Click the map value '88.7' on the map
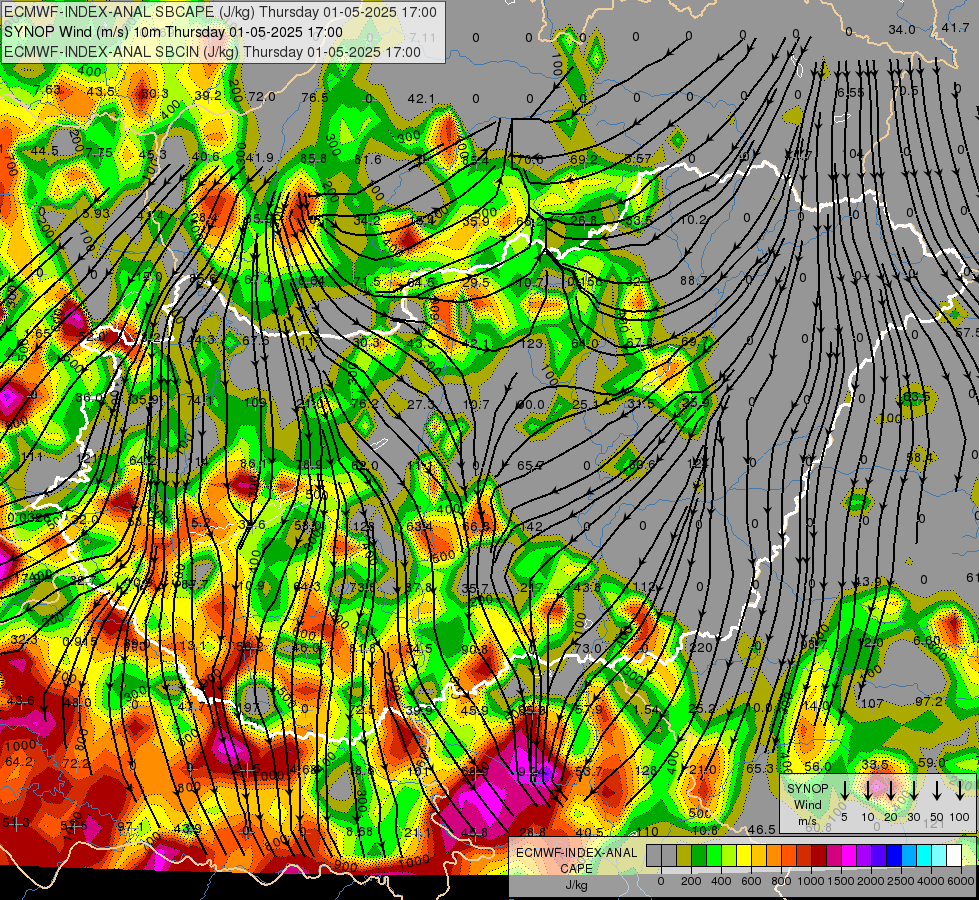Image resolution: width=979 pixels, height=900 pixels. (x=694, y=281)
